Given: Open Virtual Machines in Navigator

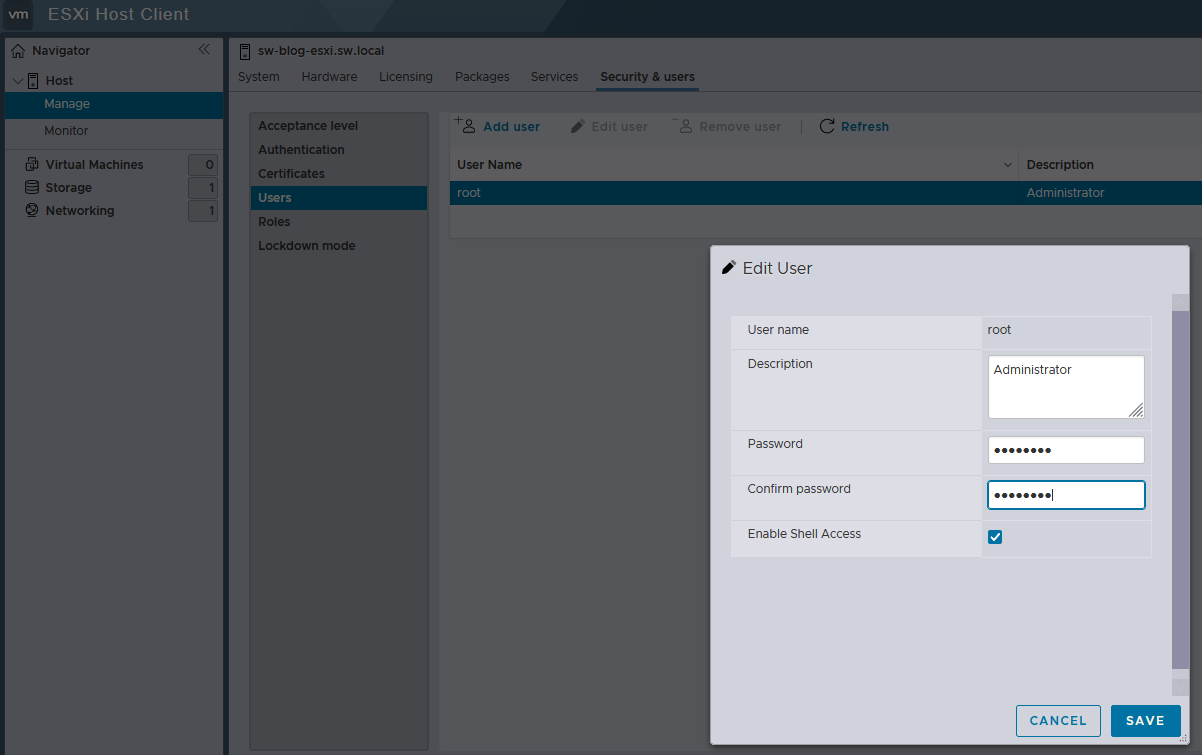Looking at the screenshot, I should (x=94, y=164).
